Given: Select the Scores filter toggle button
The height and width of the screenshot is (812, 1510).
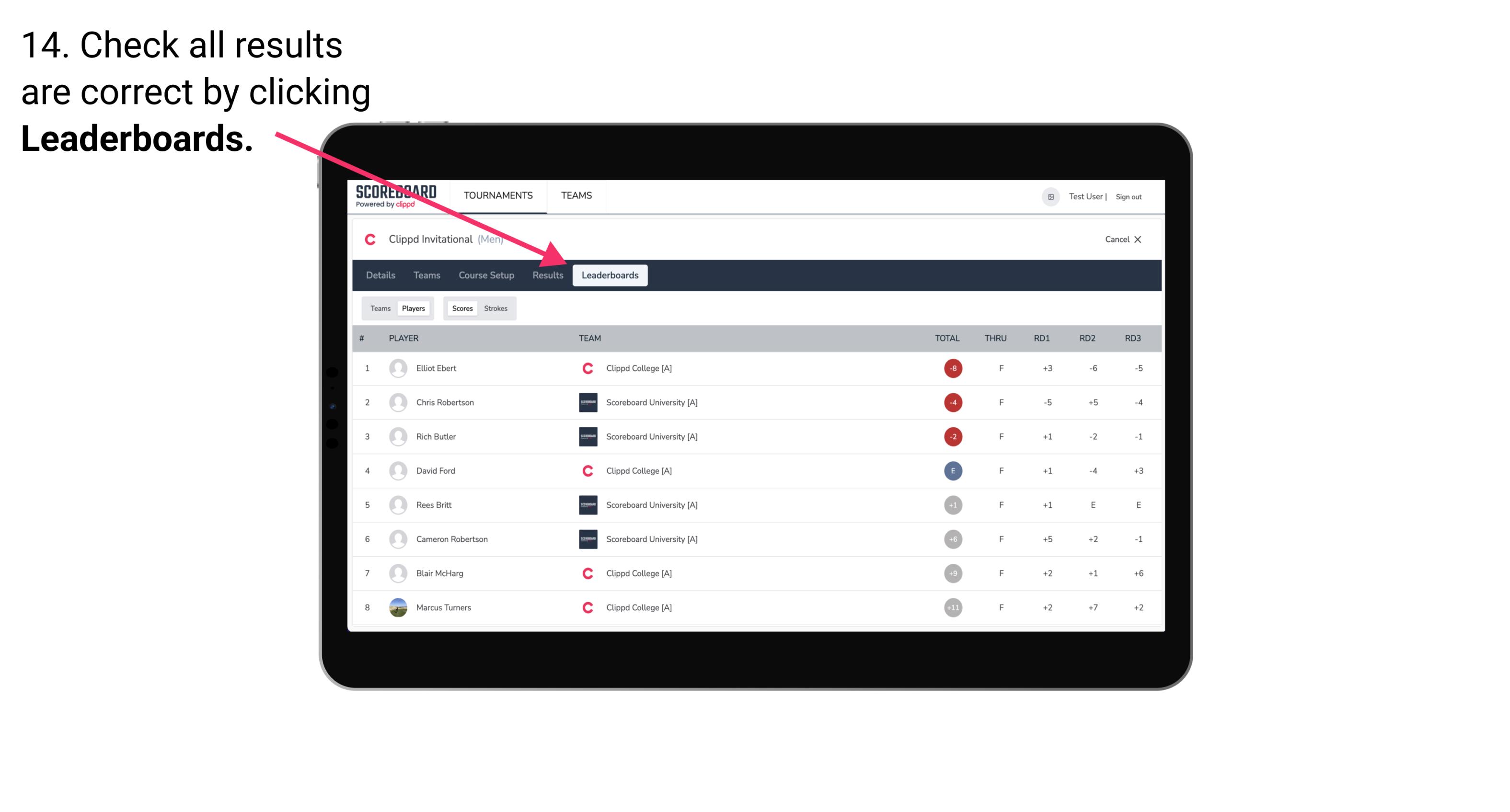Looking at the screenshot, I should [462, 308].
